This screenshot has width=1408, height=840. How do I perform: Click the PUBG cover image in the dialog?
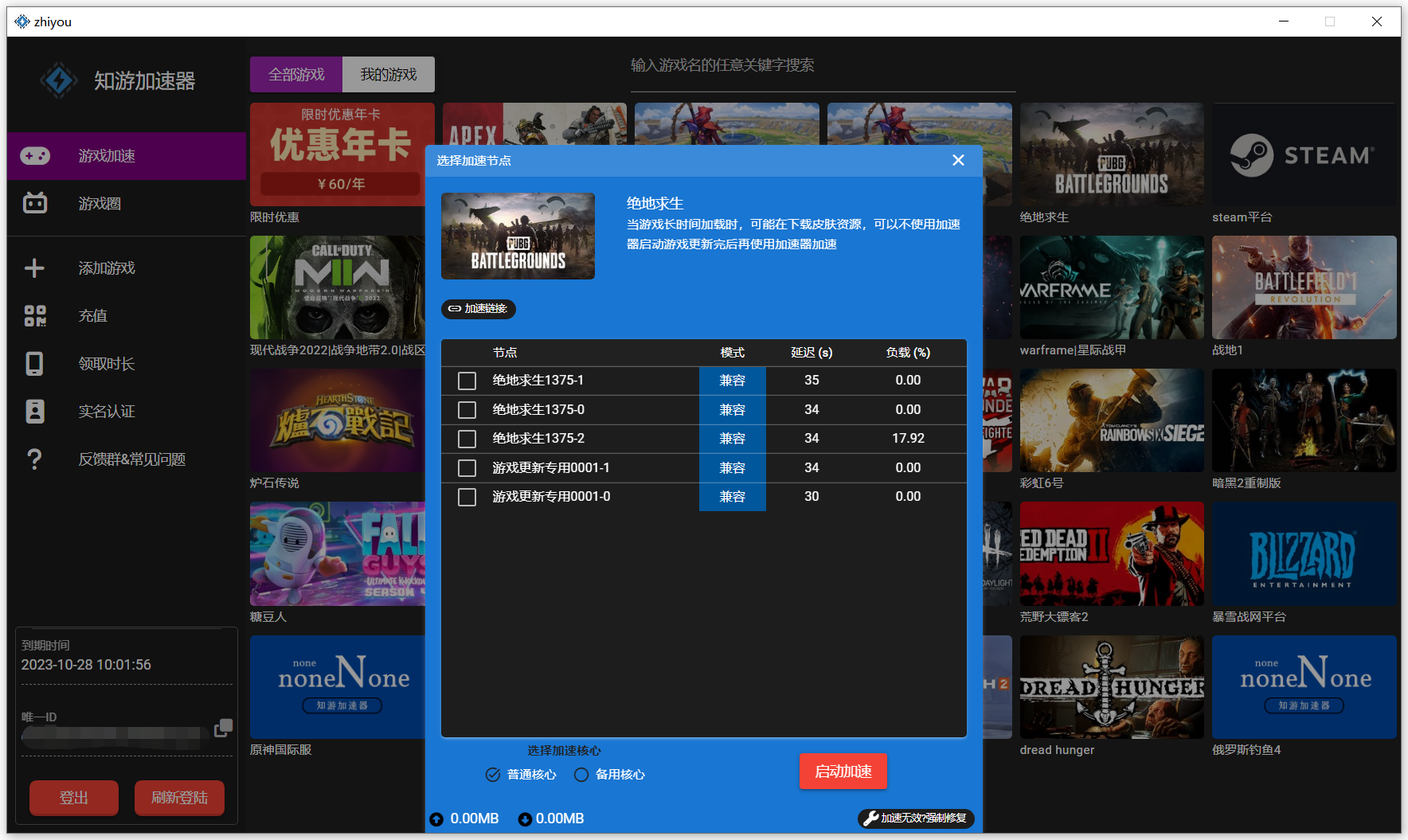pos(518,236)
